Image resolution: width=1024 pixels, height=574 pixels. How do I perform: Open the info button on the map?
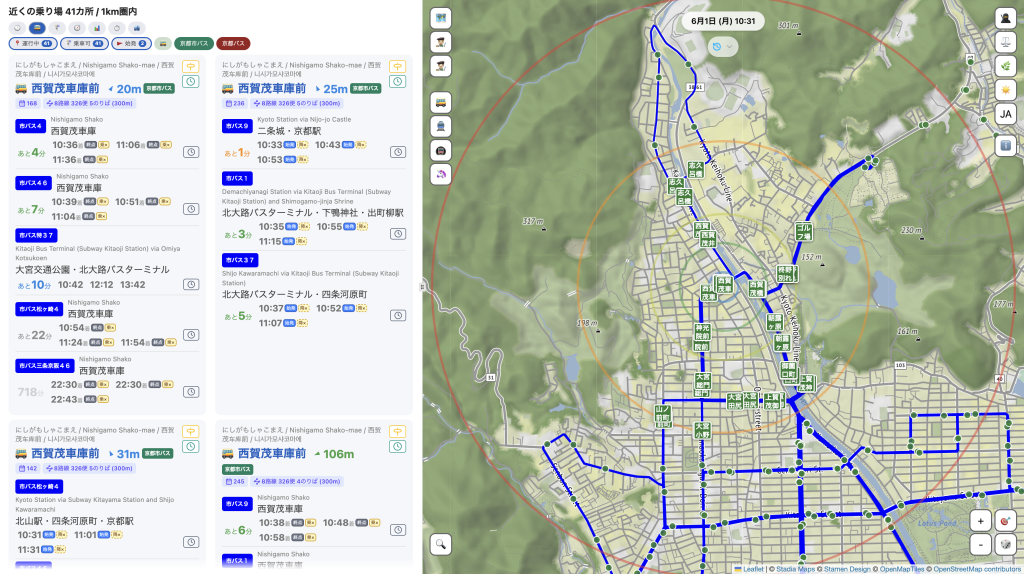1006,145
